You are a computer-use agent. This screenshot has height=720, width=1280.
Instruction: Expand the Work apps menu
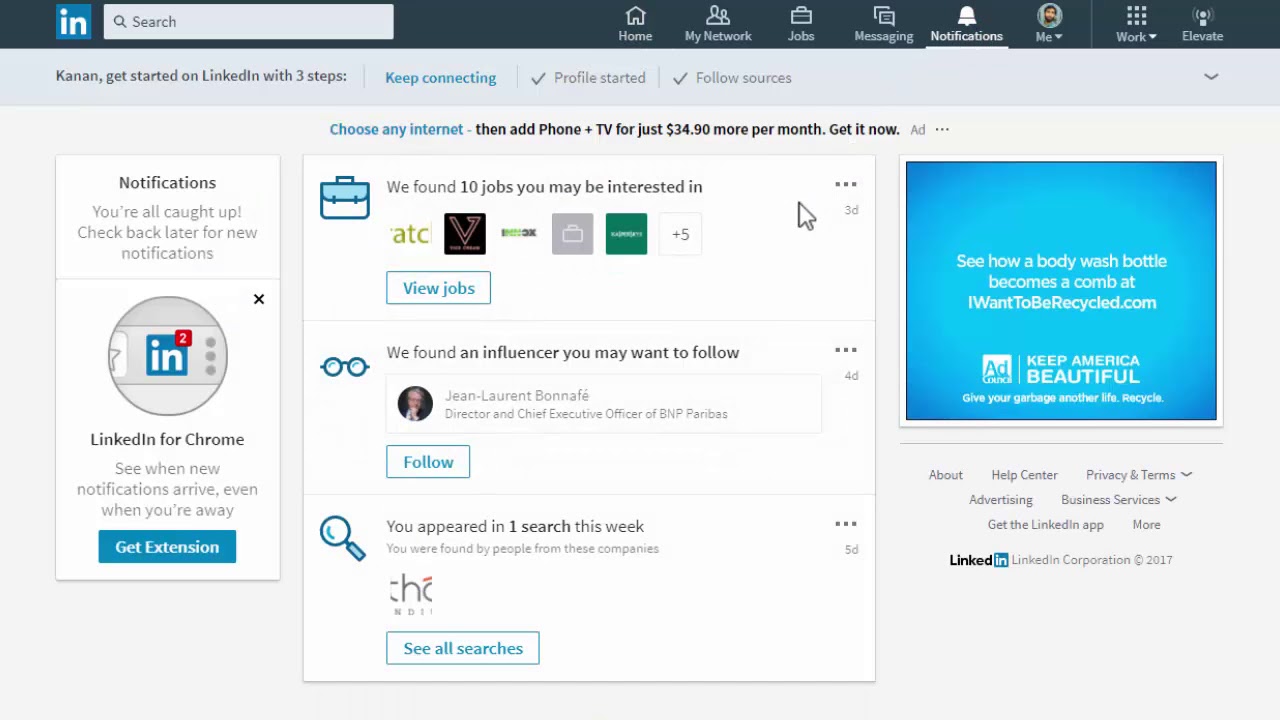coord(1136,24)
